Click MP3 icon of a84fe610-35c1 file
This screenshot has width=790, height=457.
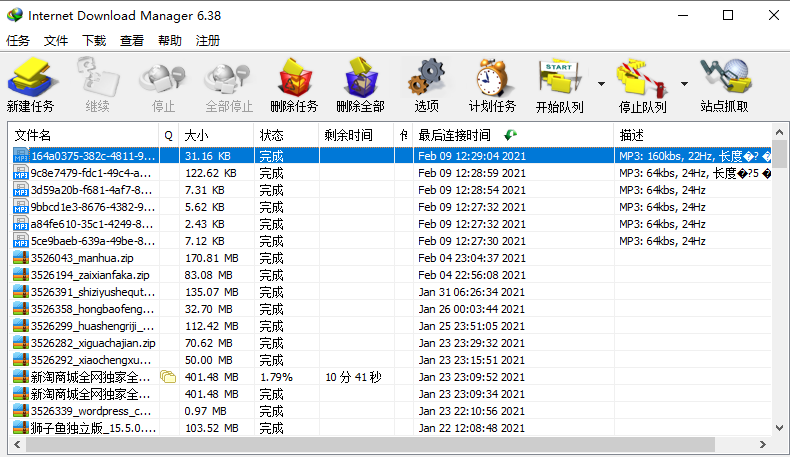point(21,224)
